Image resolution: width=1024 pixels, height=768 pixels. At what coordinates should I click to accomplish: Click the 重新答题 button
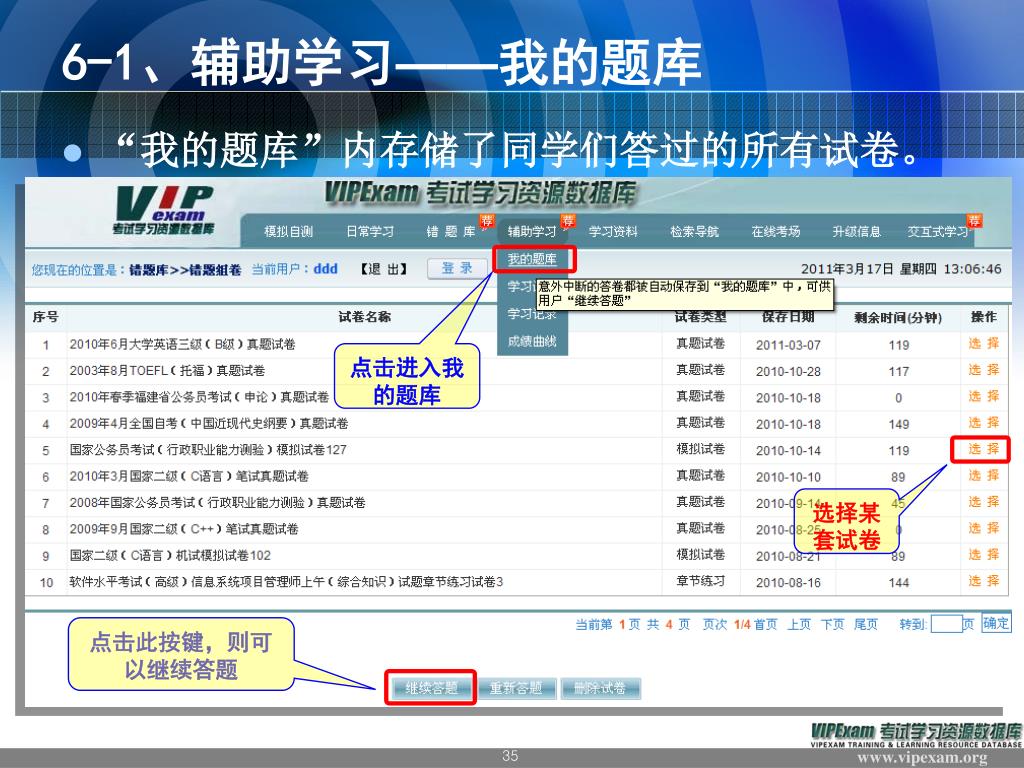pyautogui.click(x=516, y=688)
